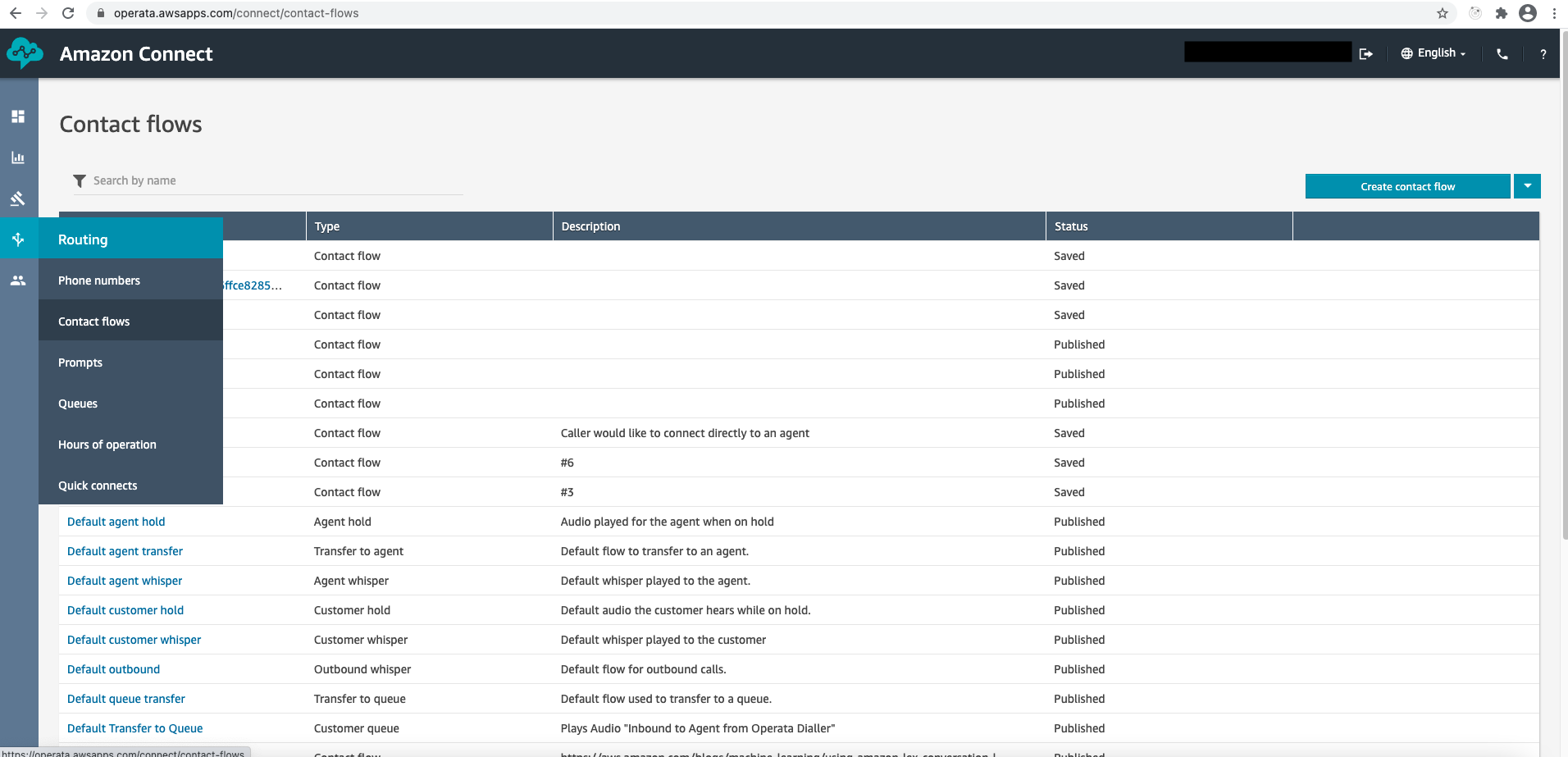Click the 'Transfer to agent' type cell

tap(358, 551)
